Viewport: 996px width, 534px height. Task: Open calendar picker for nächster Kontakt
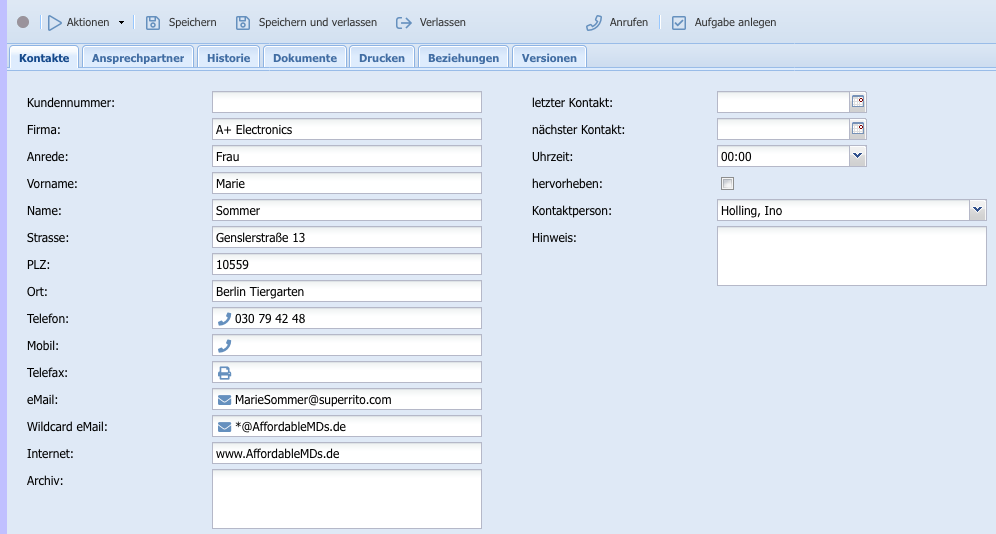click(x=858, y=129)
